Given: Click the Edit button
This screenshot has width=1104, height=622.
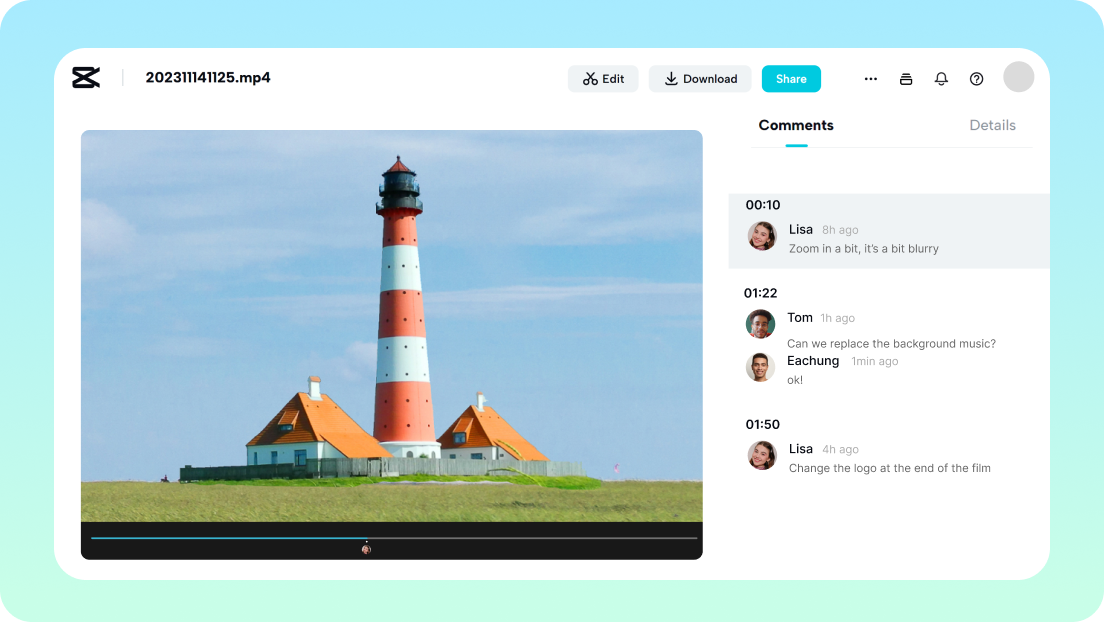Looking at the screenshot, I should pyautogui.click(x=603, y=78).
